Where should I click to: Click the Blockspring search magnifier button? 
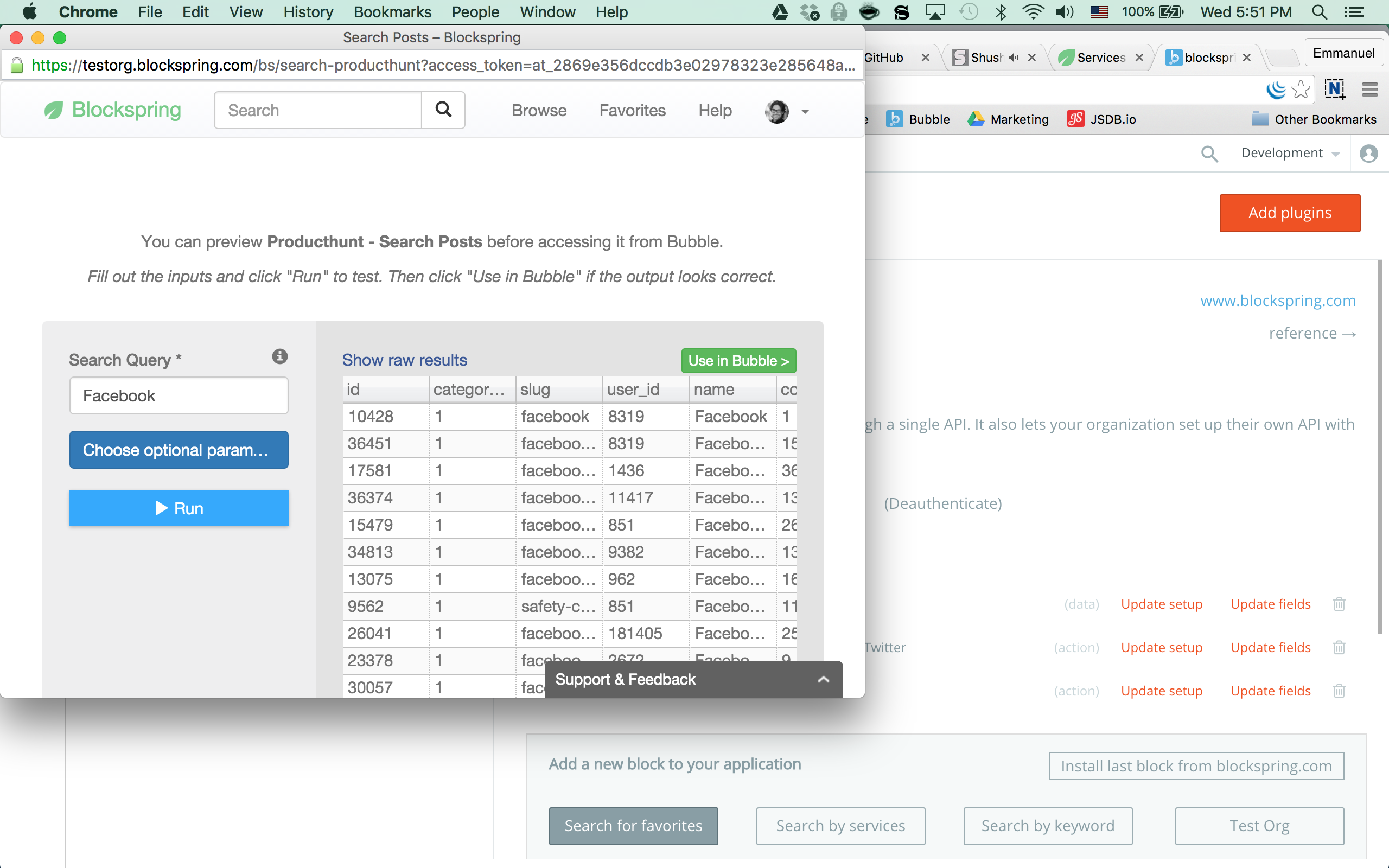(443, 110)
